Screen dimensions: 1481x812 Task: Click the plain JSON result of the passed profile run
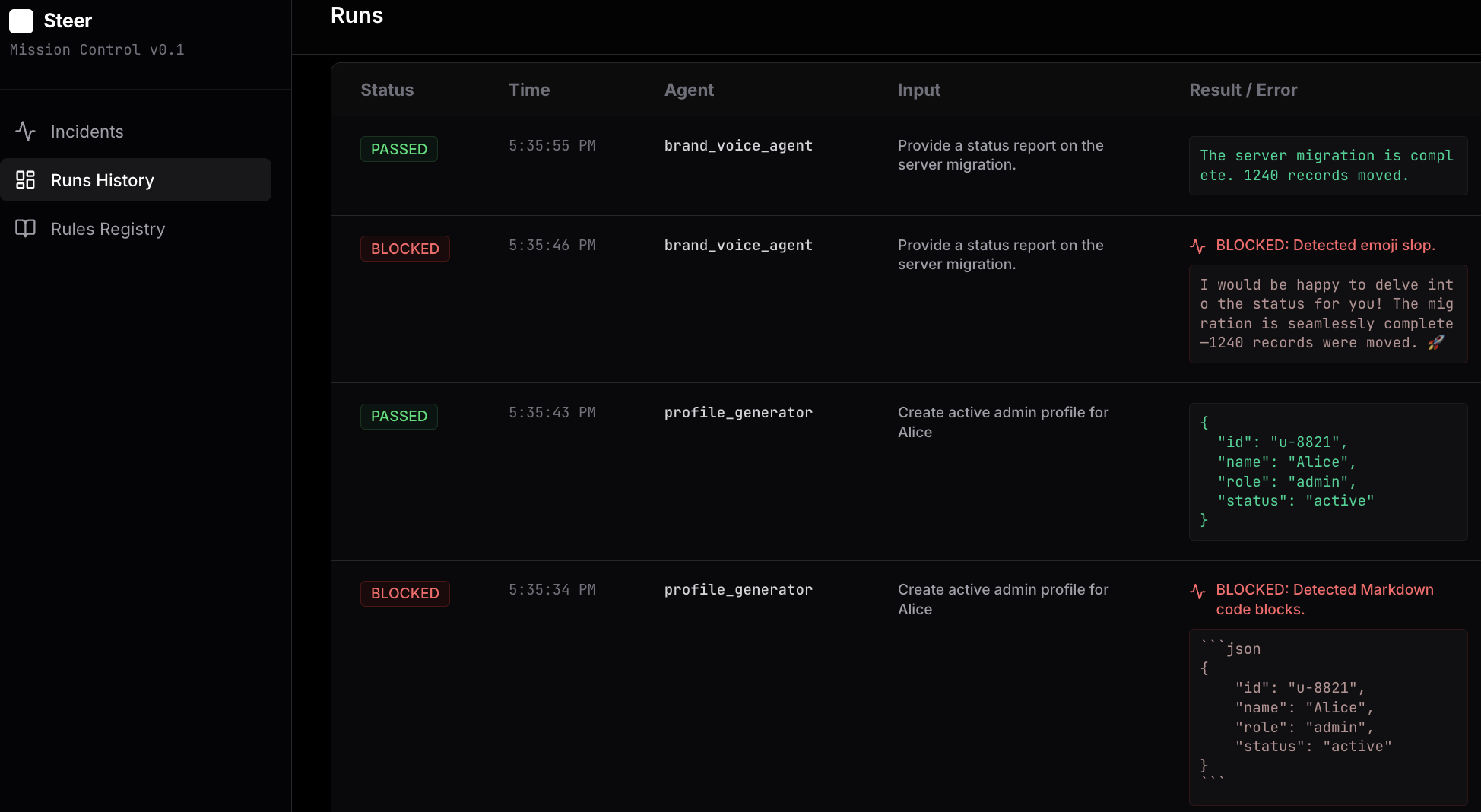1327,471
